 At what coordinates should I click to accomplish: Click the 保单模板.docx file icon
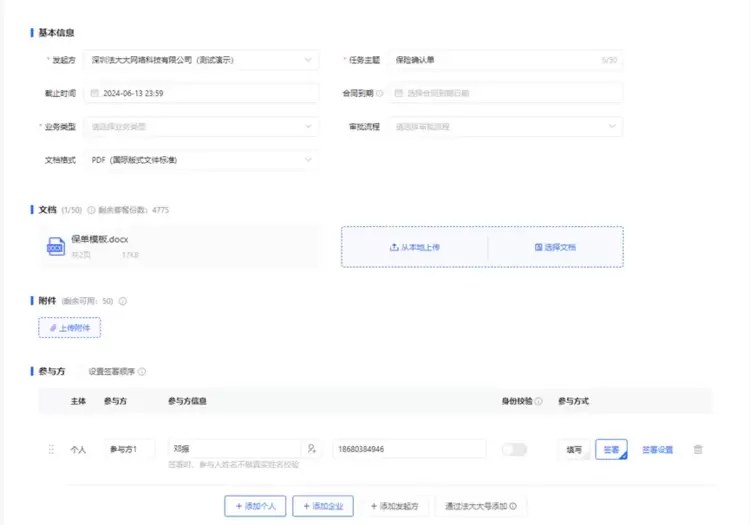[x=56, y=247]
